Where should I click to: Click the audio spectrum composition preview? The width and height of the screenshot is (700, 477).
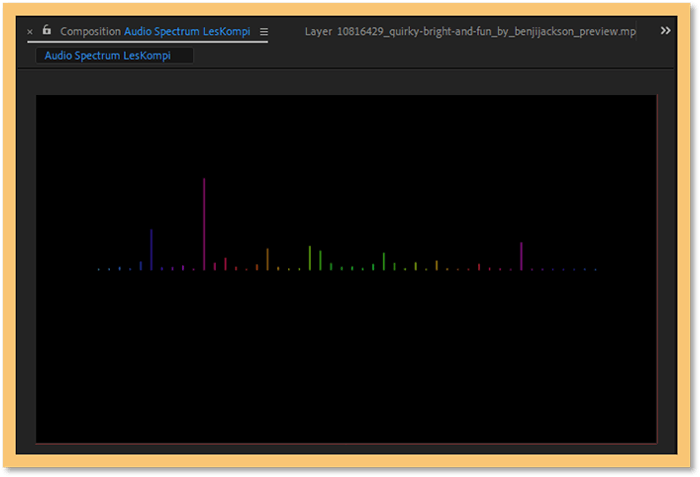tap(346, 269)
